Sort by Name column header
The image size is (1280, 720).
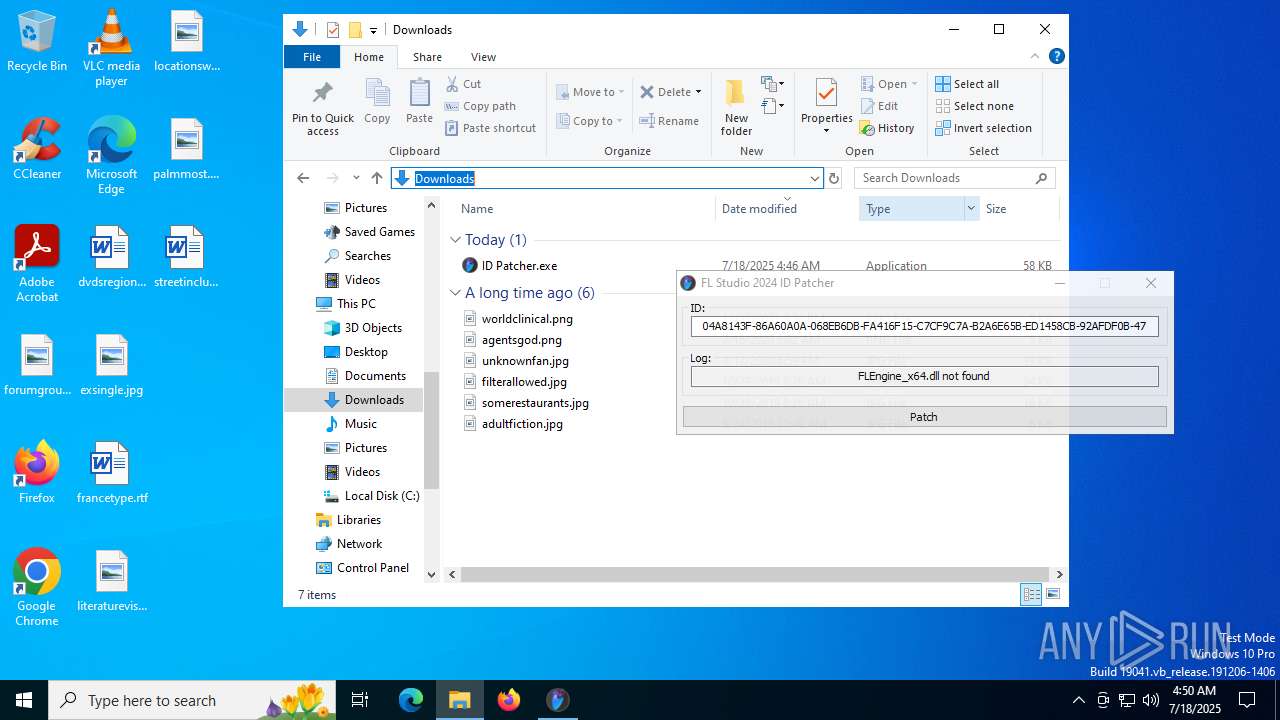[585, 208]
